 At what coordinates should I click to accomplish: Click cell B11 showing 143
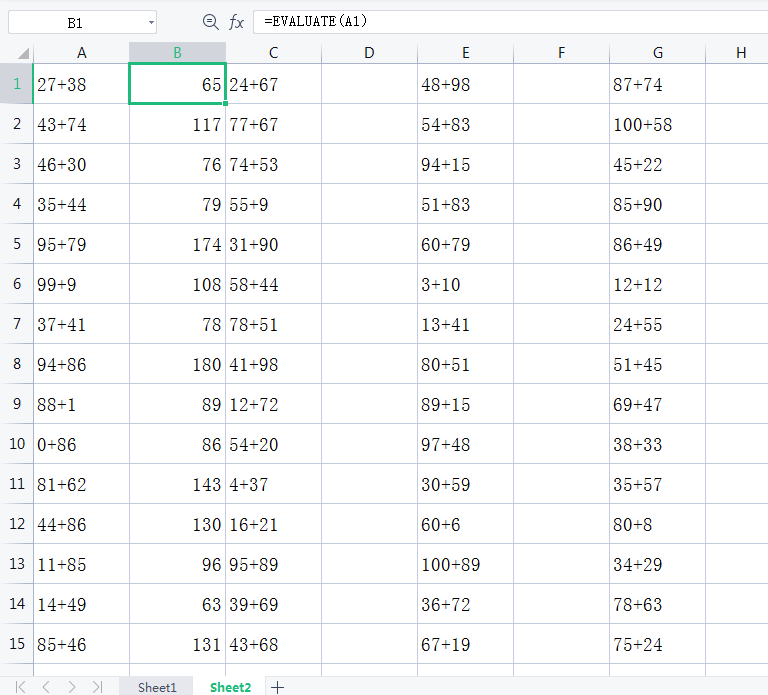pos(177,484)
